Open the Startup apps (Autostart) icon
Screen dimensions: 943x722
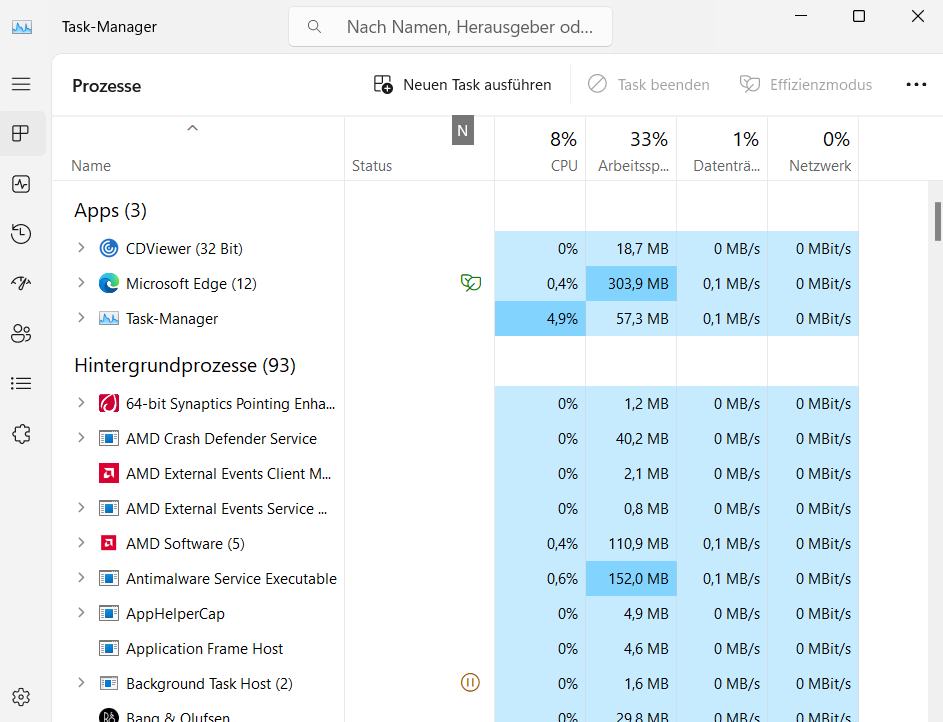21,284
